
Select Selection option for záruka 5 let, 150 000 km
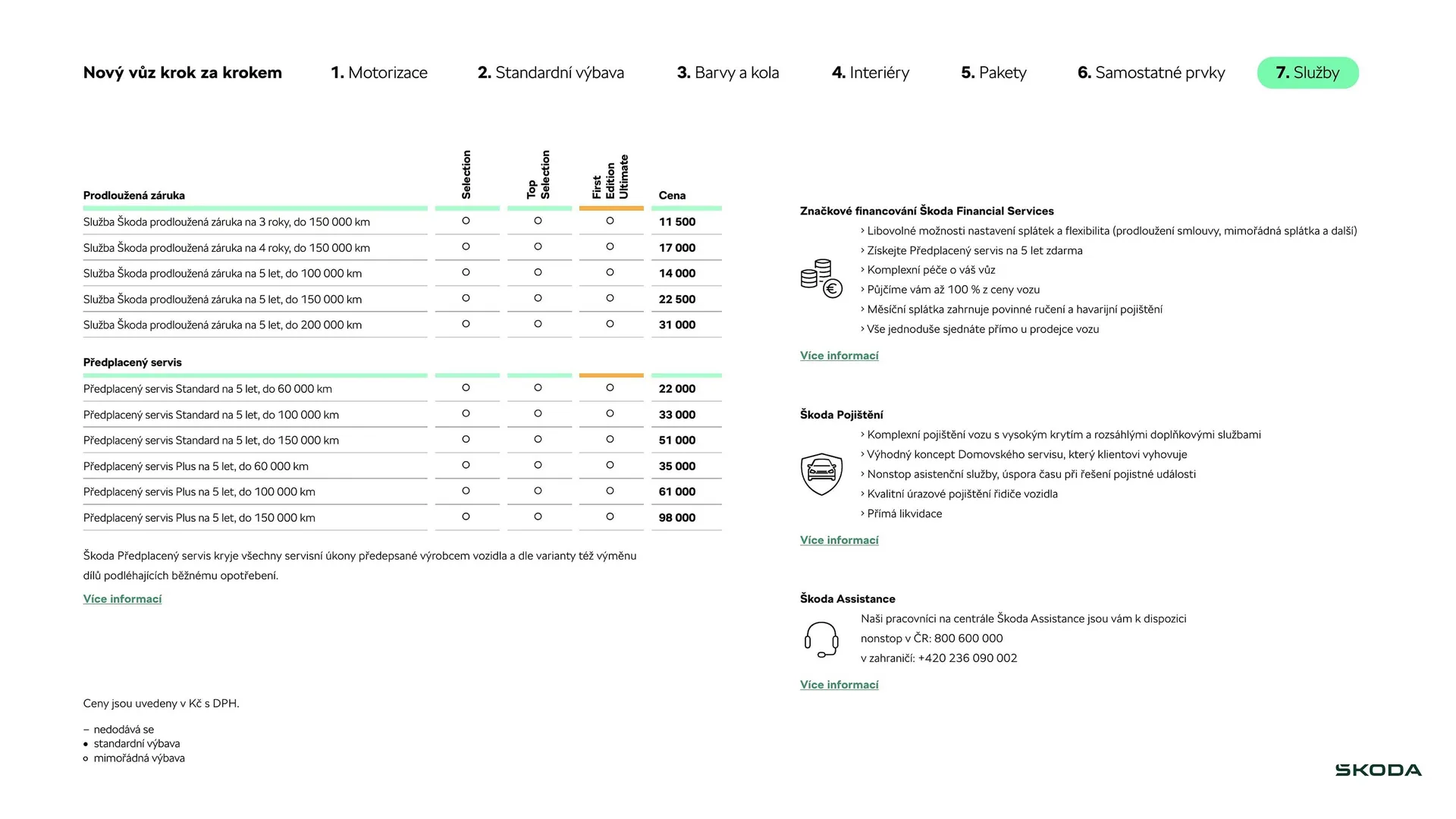tap(466, 298)
